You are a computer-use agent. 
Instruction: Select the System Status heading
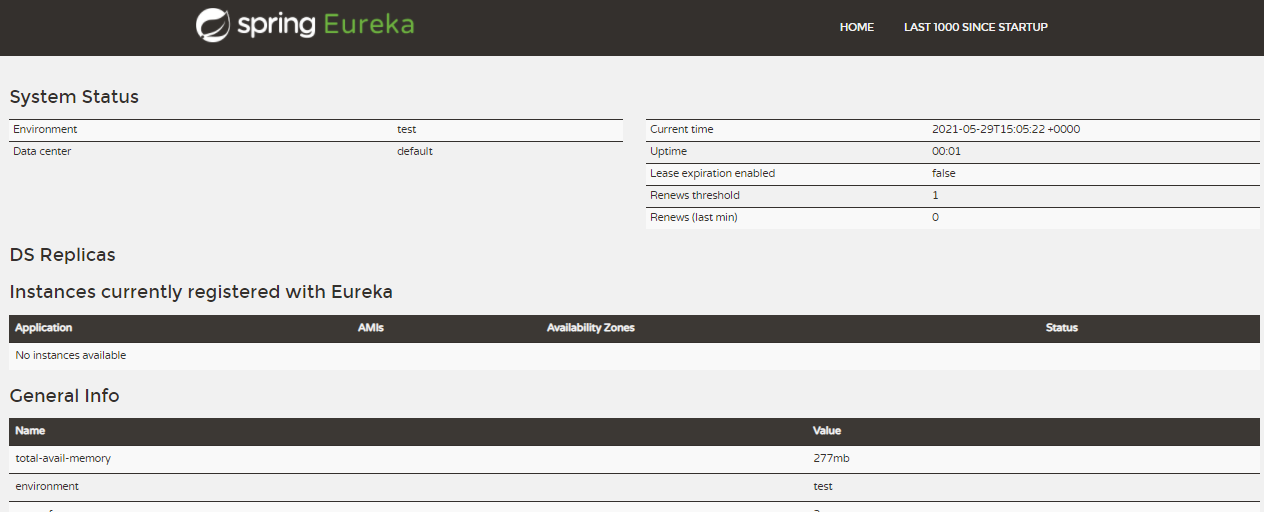click(74, 97)
